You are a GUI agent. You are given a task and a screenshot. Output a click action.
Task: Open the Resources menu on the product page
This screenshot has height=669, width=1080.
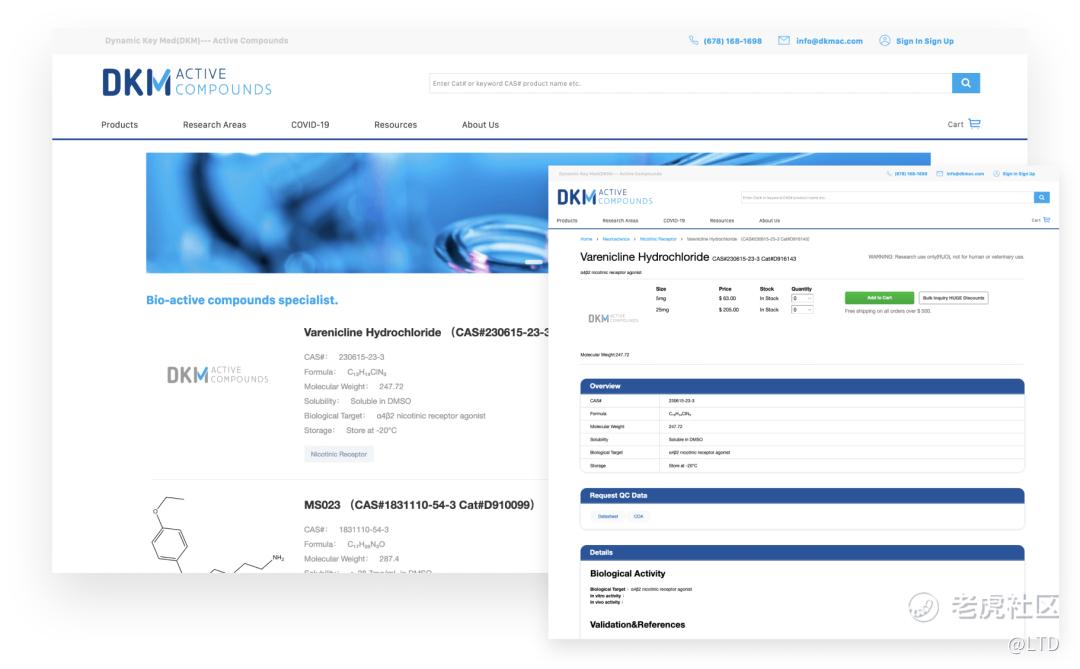(x=722, y=220)
